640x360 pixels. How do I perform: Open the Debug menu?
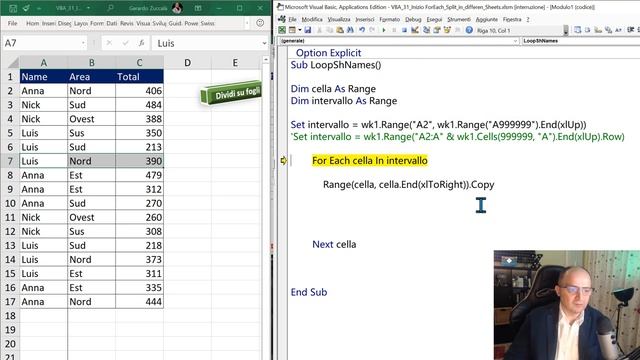[413, 19]
